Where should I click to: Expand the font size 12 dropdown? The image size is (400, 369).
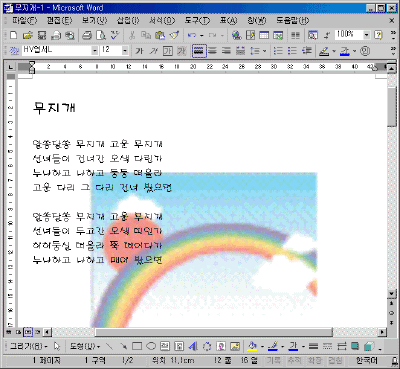pos(125,51)
